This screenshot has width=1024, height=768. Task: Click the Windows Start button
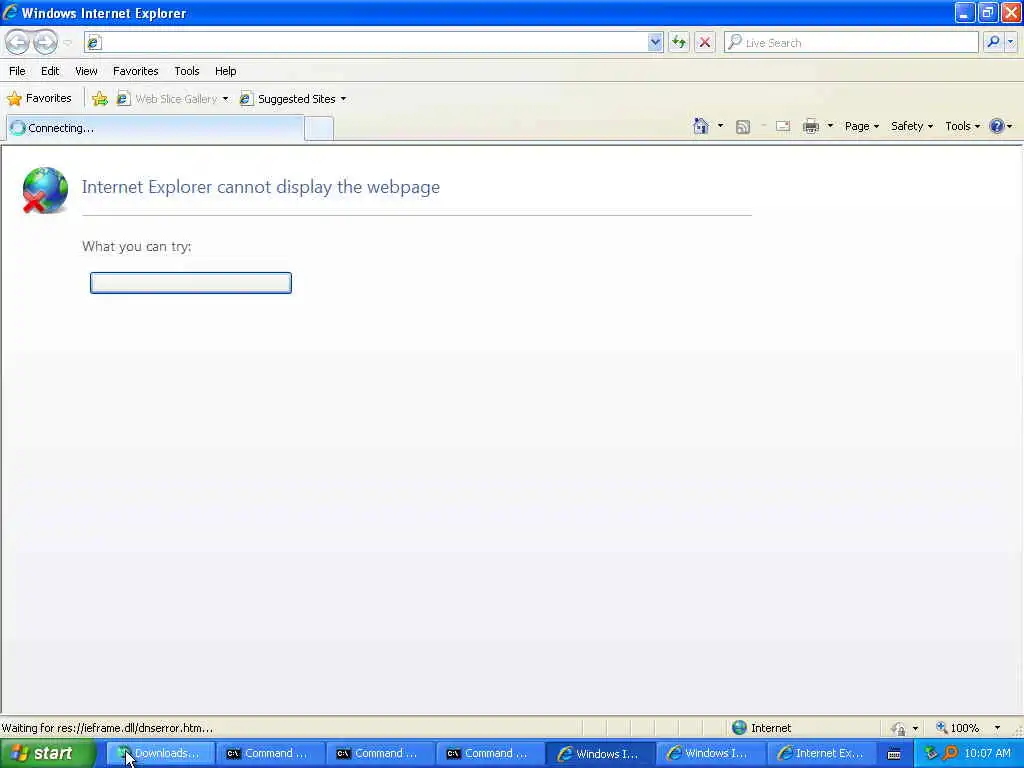tap(48, 753)
